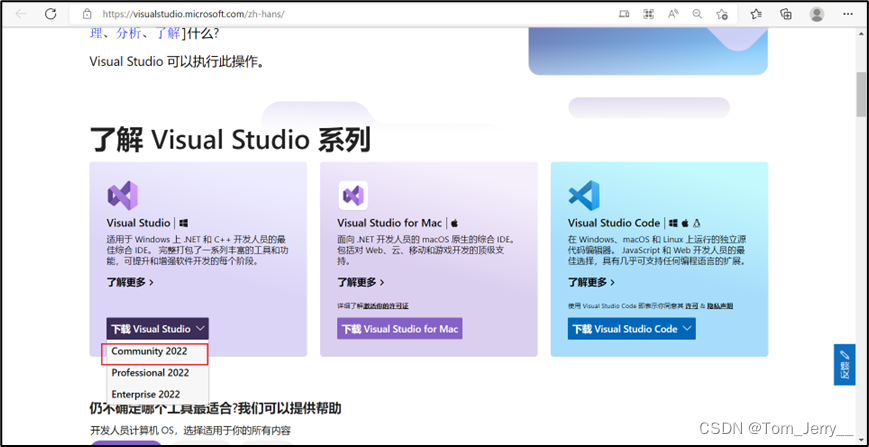Click the Visual Studio for Mac logo
Image resolution: width=869 pixels, height=447 pixels.
pos(353,195)
